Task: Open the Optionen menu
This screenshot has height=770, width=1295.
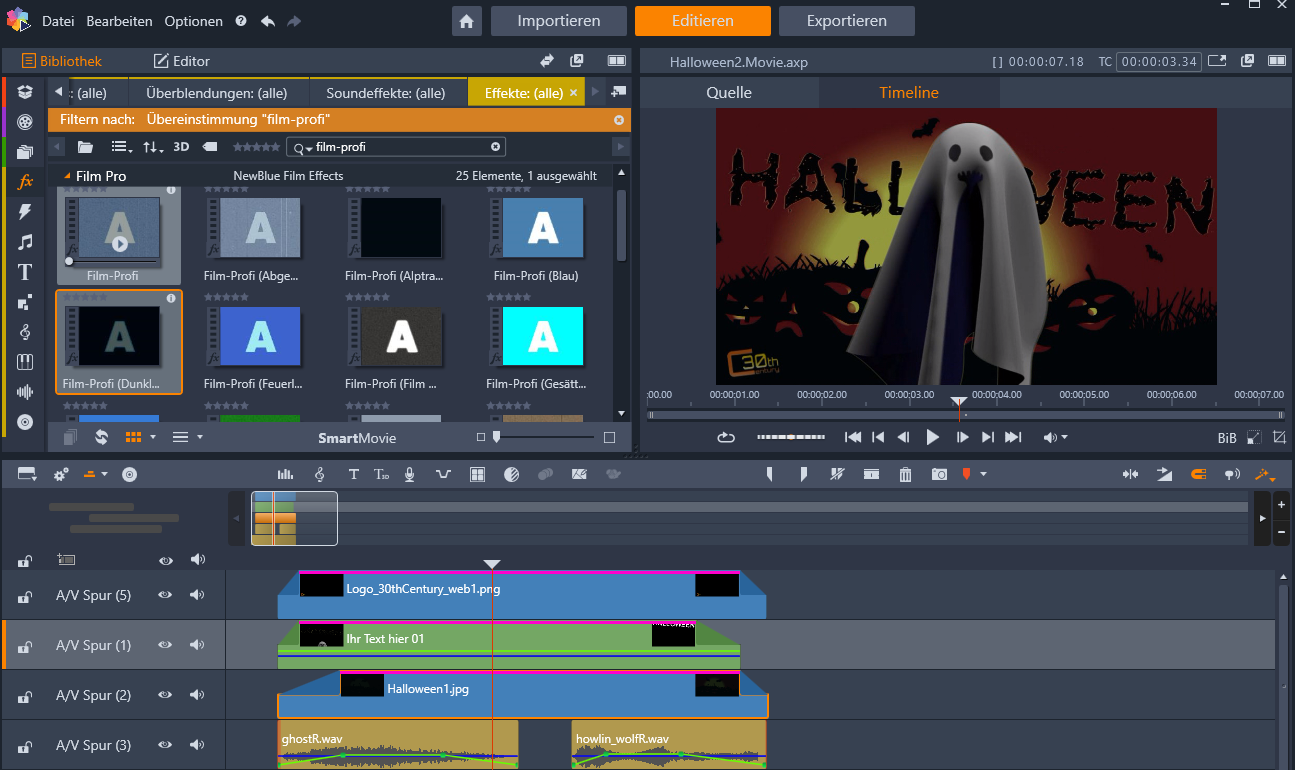Action: pos(194,21)
